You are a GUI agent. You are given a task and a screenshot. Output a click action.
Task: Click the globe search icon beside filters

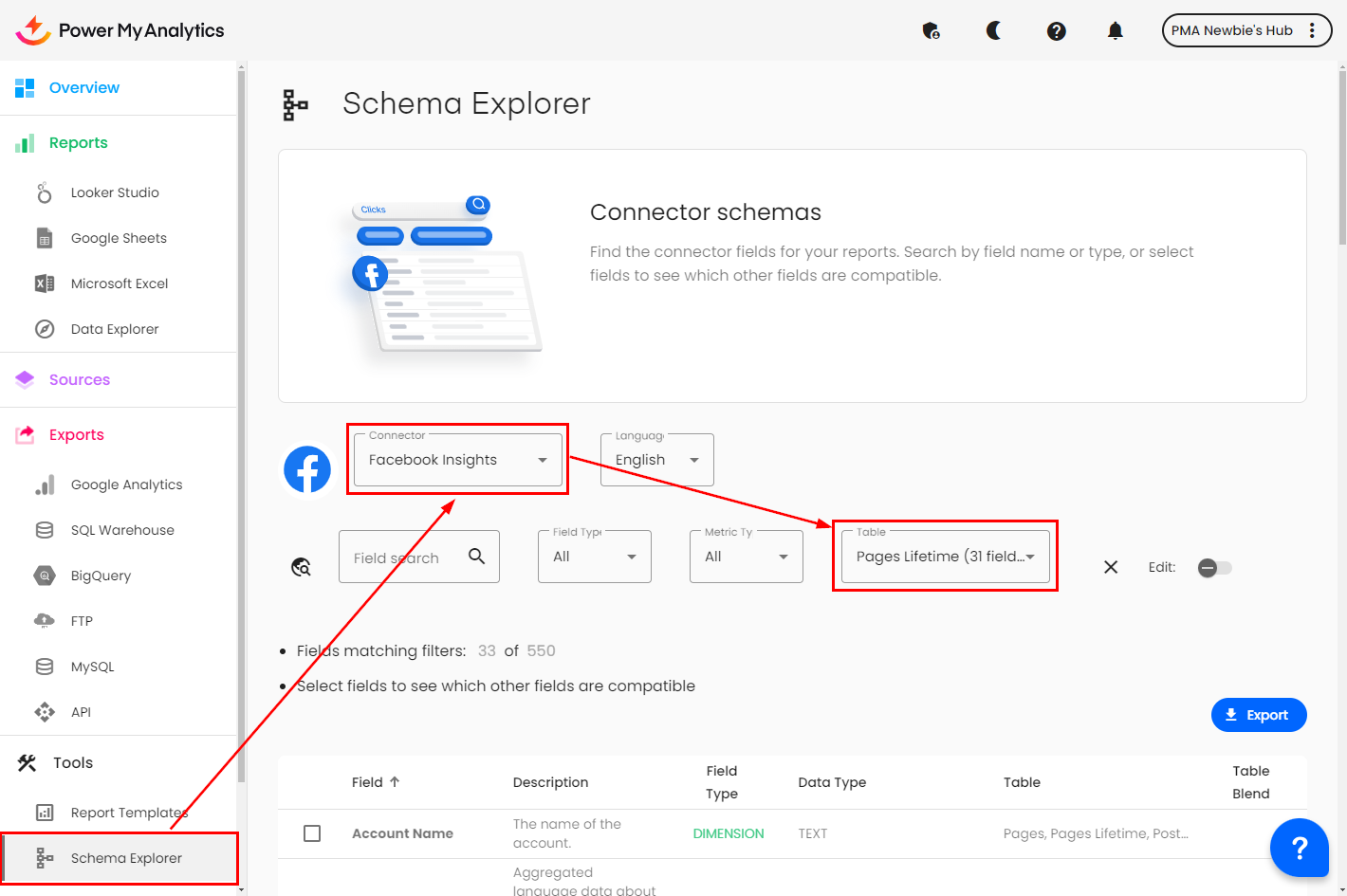(x=302, y=567)
